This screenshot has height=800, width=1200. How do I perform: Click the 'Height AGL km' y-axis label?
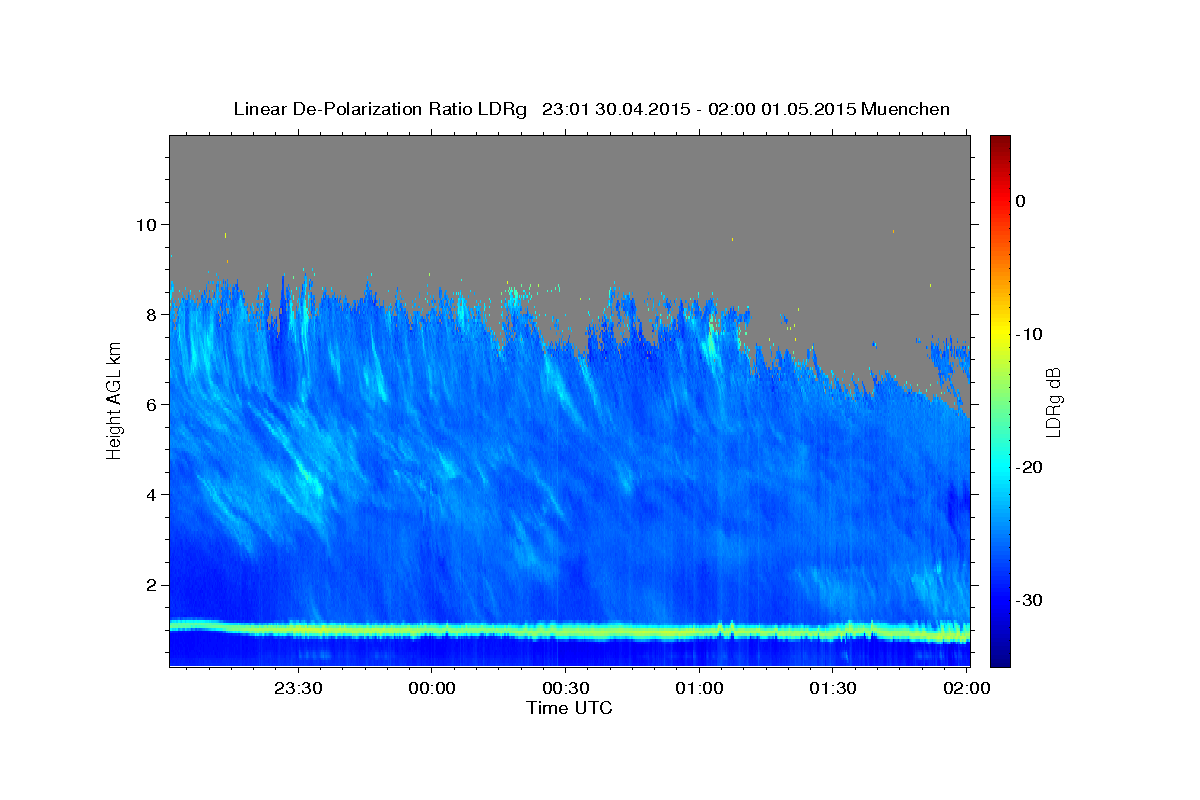click(x=114, y=400)
